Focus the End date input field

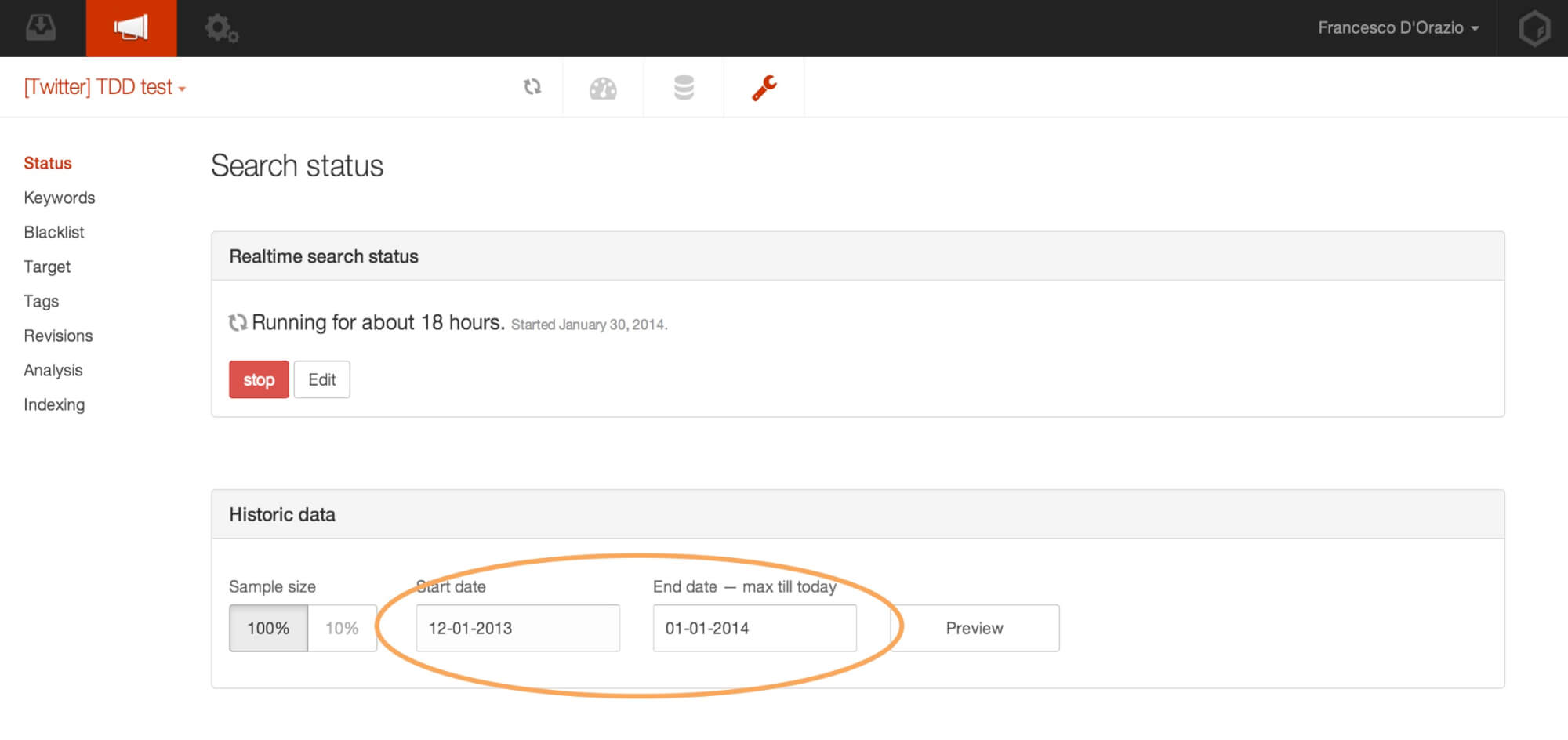[x=754, y=628]
